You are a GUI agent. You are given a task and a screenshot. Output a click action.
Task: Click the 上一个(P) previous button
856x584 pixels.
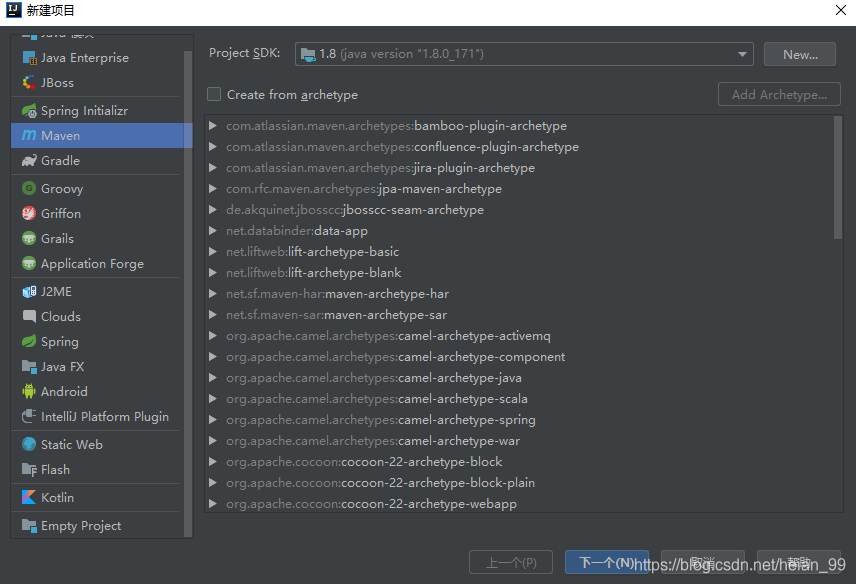coord(511,562)
